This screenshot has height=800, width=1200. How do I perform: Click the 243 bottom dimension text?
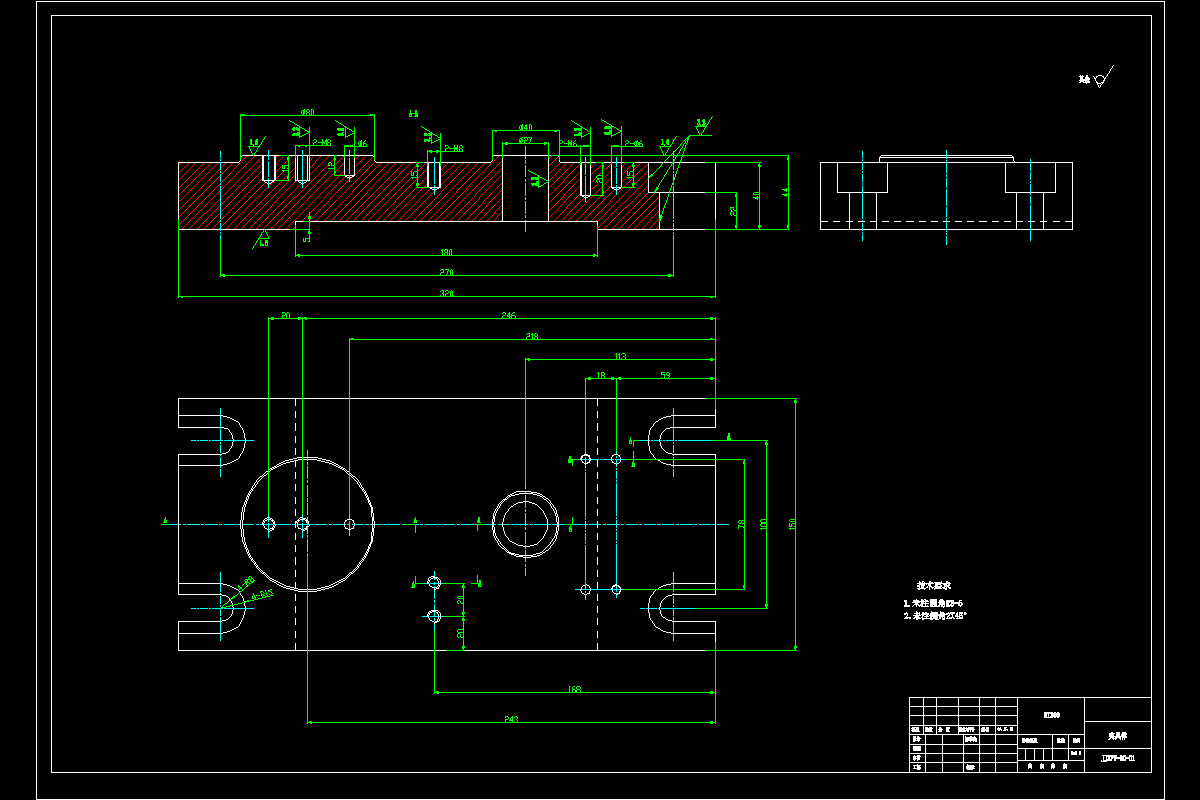pos(511,719)
